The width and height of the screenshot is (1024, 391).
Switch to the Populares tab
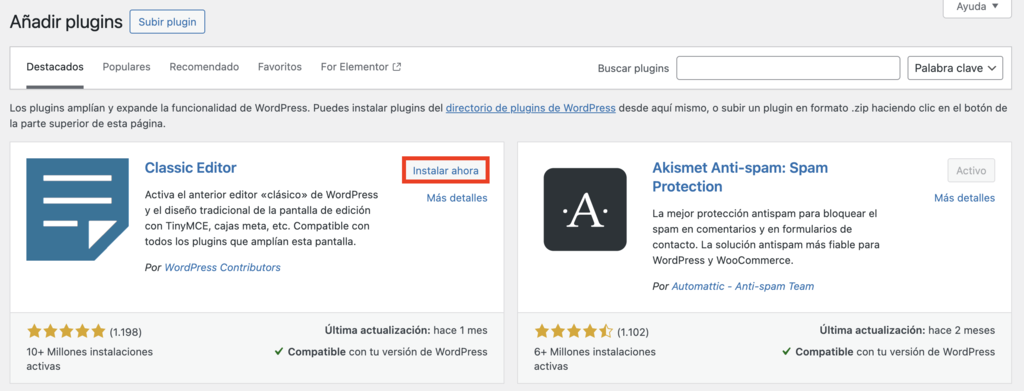pyautogui.click(x=127, y=67)
